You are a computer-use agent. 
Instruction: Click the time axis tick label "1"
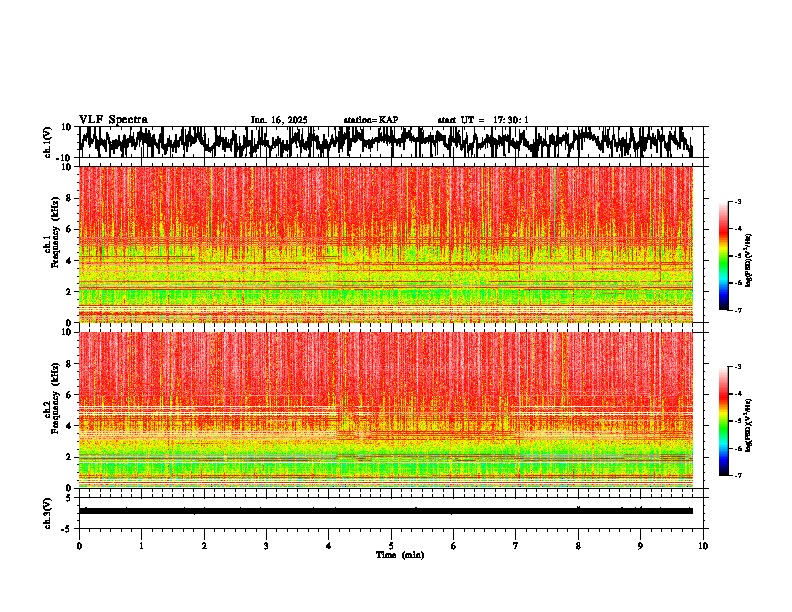pyautogui.click(x=141, y=546)
